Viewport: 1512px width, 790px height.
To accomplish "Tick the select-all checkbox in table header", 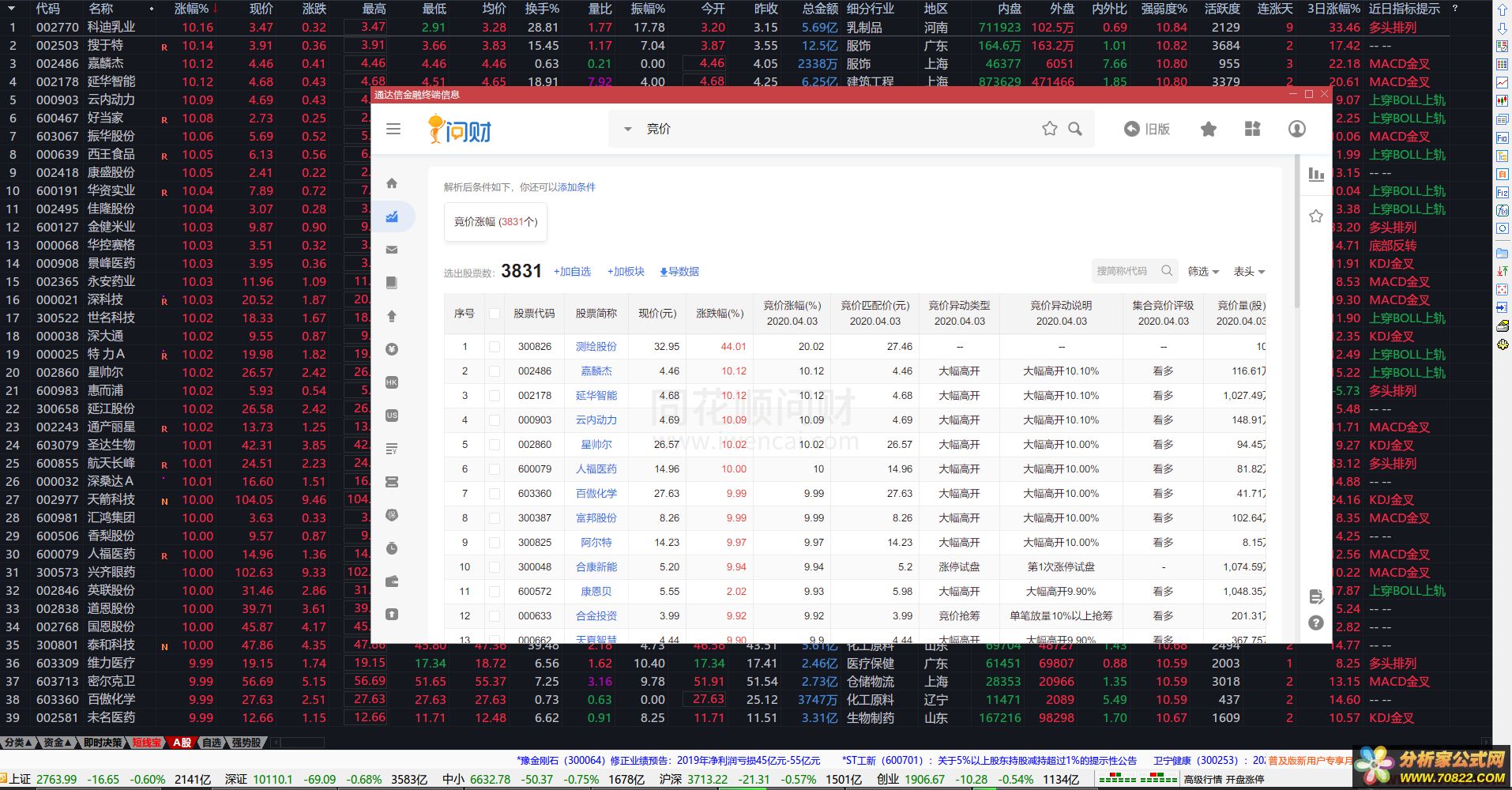I will tap(495, 314).
